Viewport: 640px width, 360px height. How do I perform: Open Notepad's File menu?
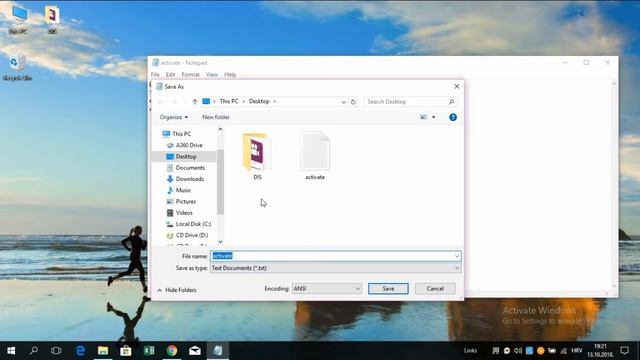click(155, 75)
